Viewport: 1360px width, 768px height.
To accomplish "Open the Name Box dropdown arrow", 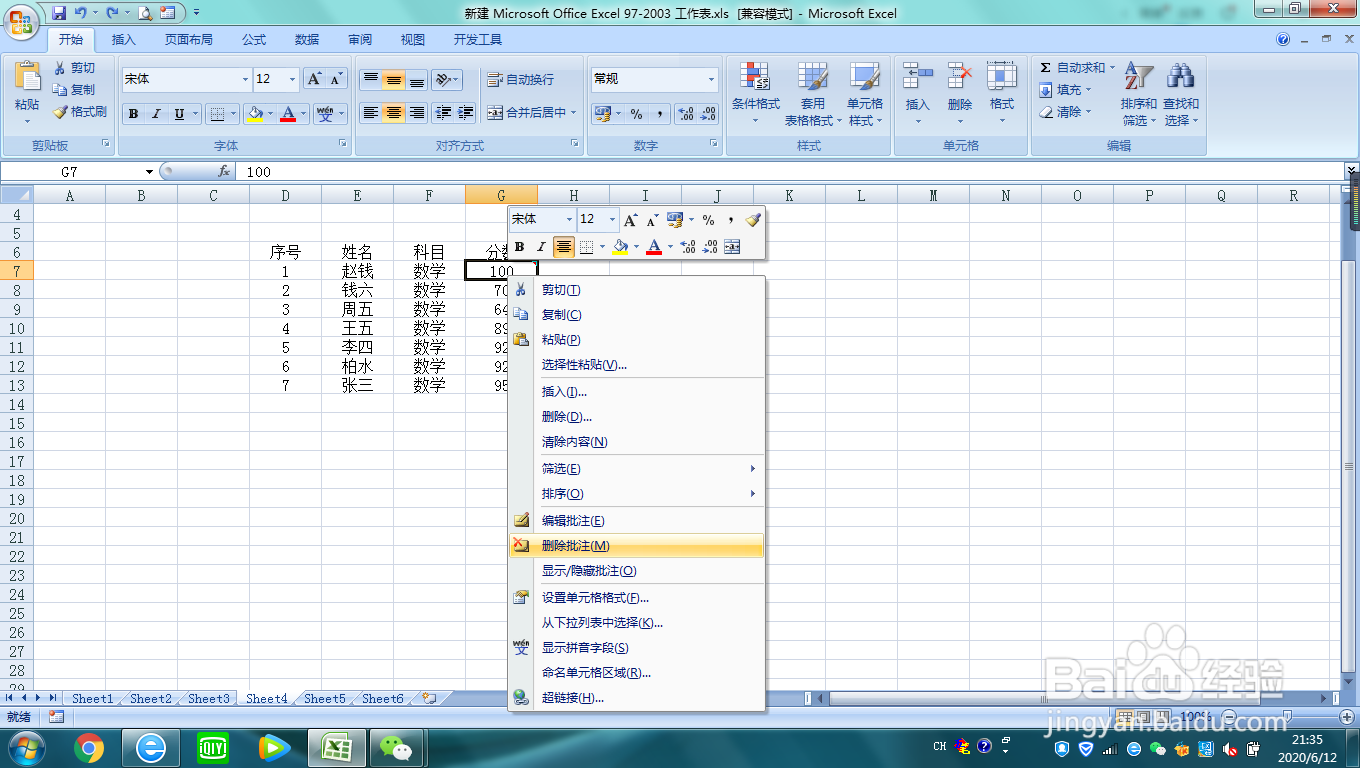I will point(149,172).
